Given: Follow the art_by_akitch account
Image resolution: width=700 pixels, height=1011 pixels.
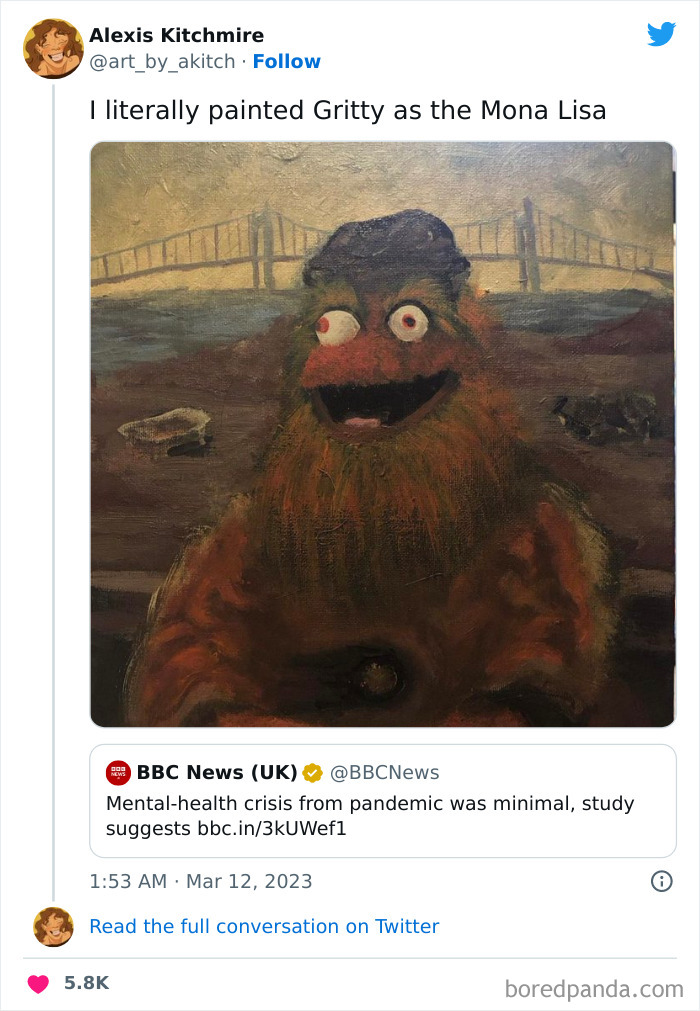Looking at the screenshot, I should (x=286, y=61).
